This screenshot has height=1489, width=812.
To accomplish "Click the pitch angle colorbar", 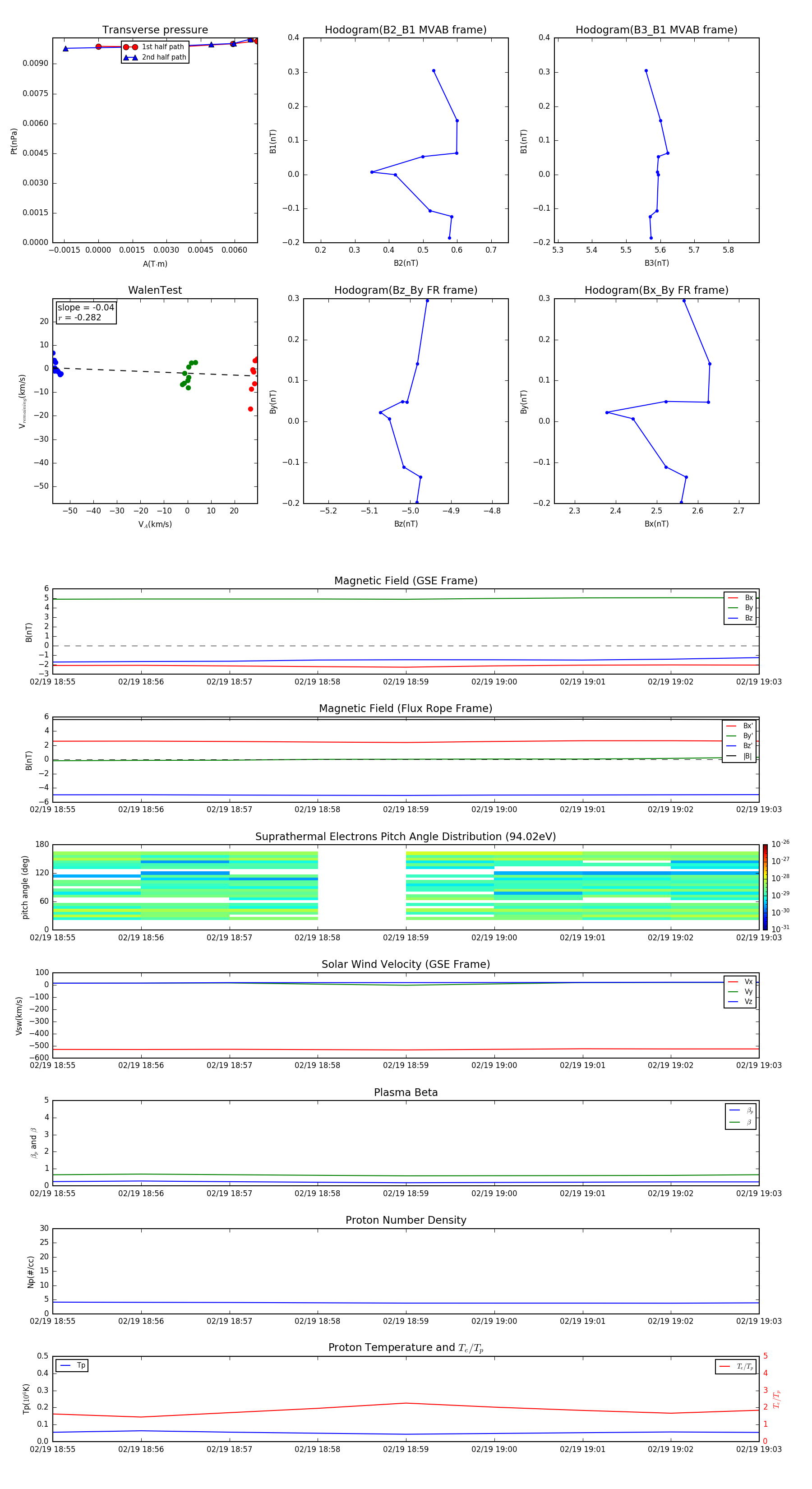I will [765, 887].
